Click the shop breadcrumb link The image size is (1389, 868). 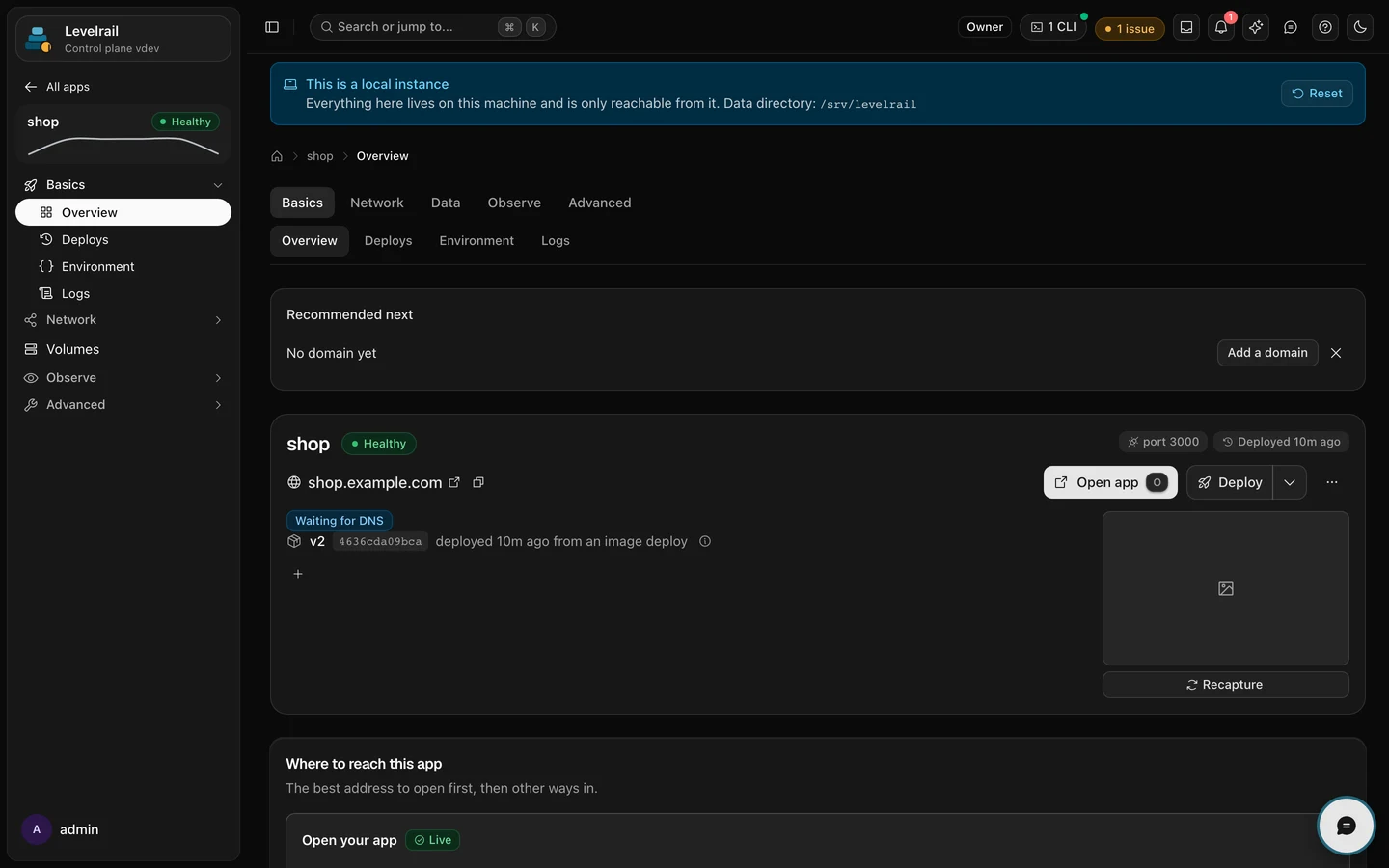click(320, 156)
